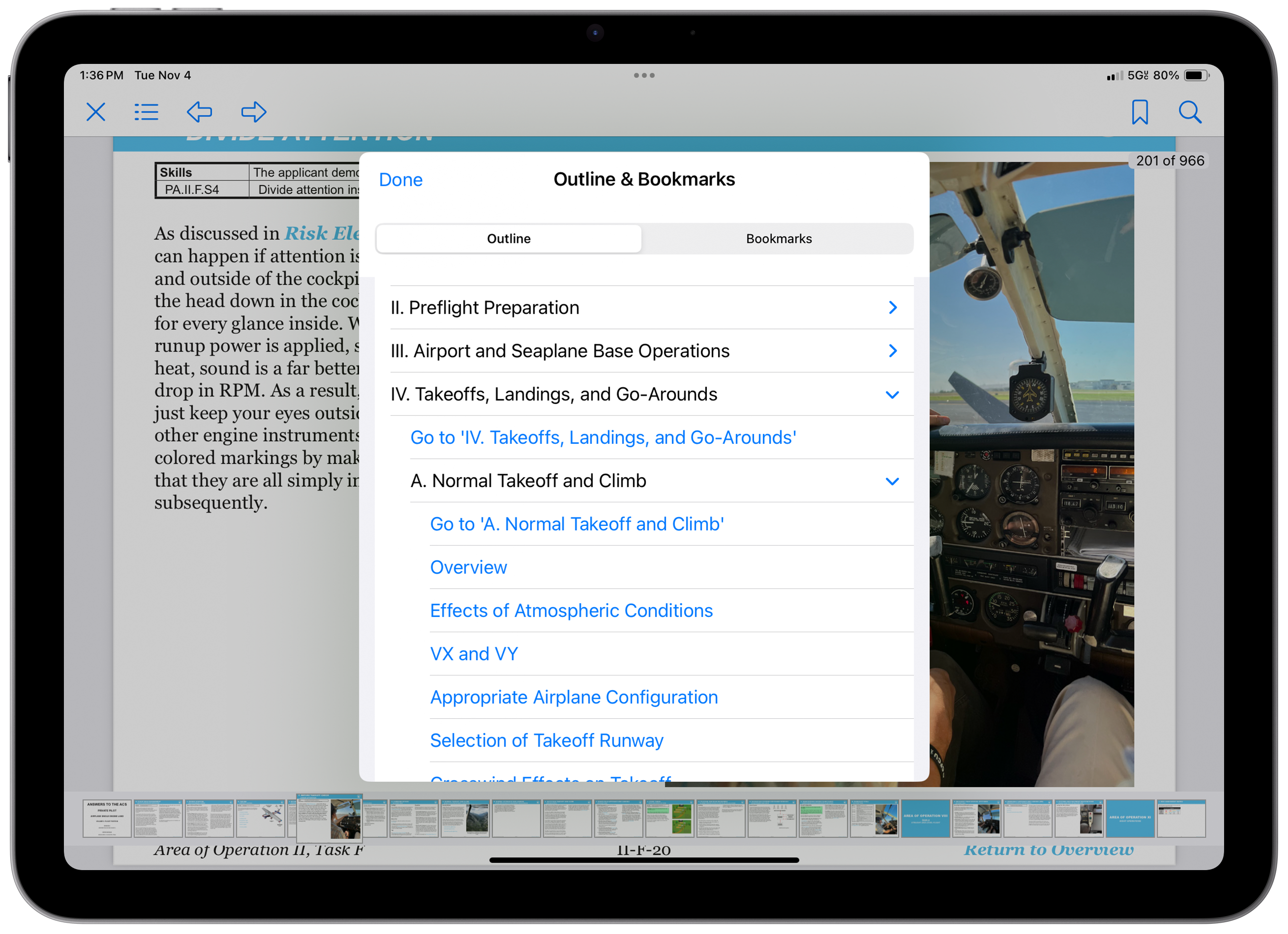Tap the battery status icon

[x=1196, y=76]
